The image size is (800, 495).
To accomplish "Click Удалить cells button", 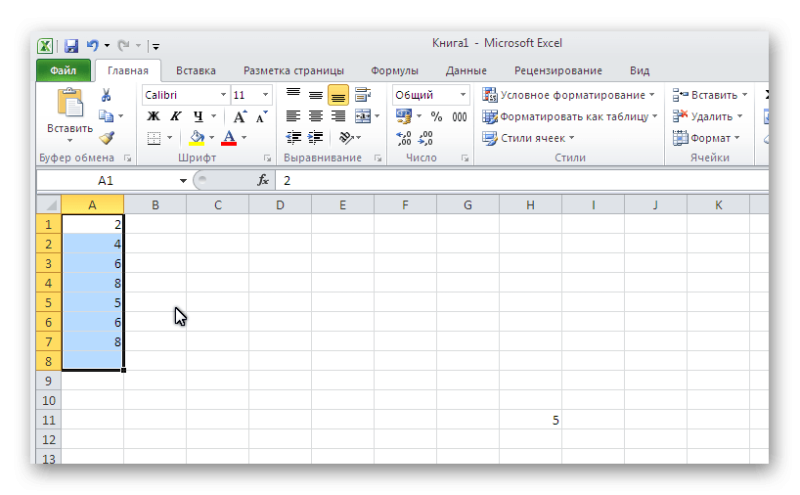I will [707, 116].
